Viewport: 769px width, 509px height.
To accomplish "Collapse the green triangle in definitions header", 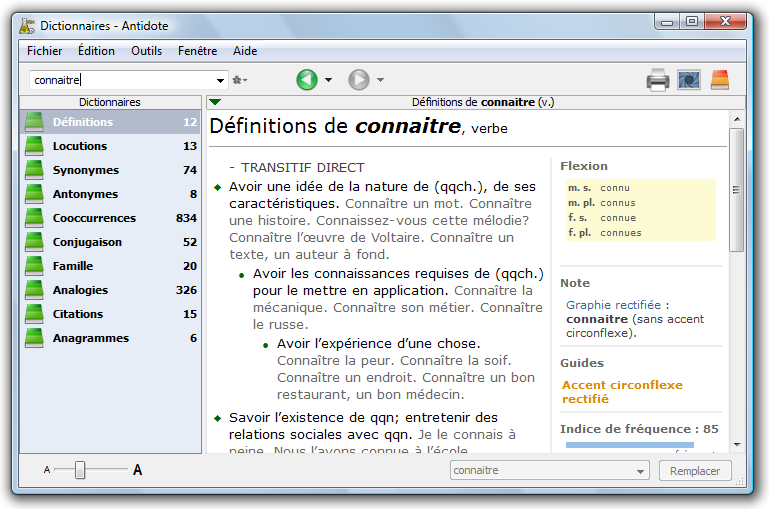I will (x=215, y=102).
